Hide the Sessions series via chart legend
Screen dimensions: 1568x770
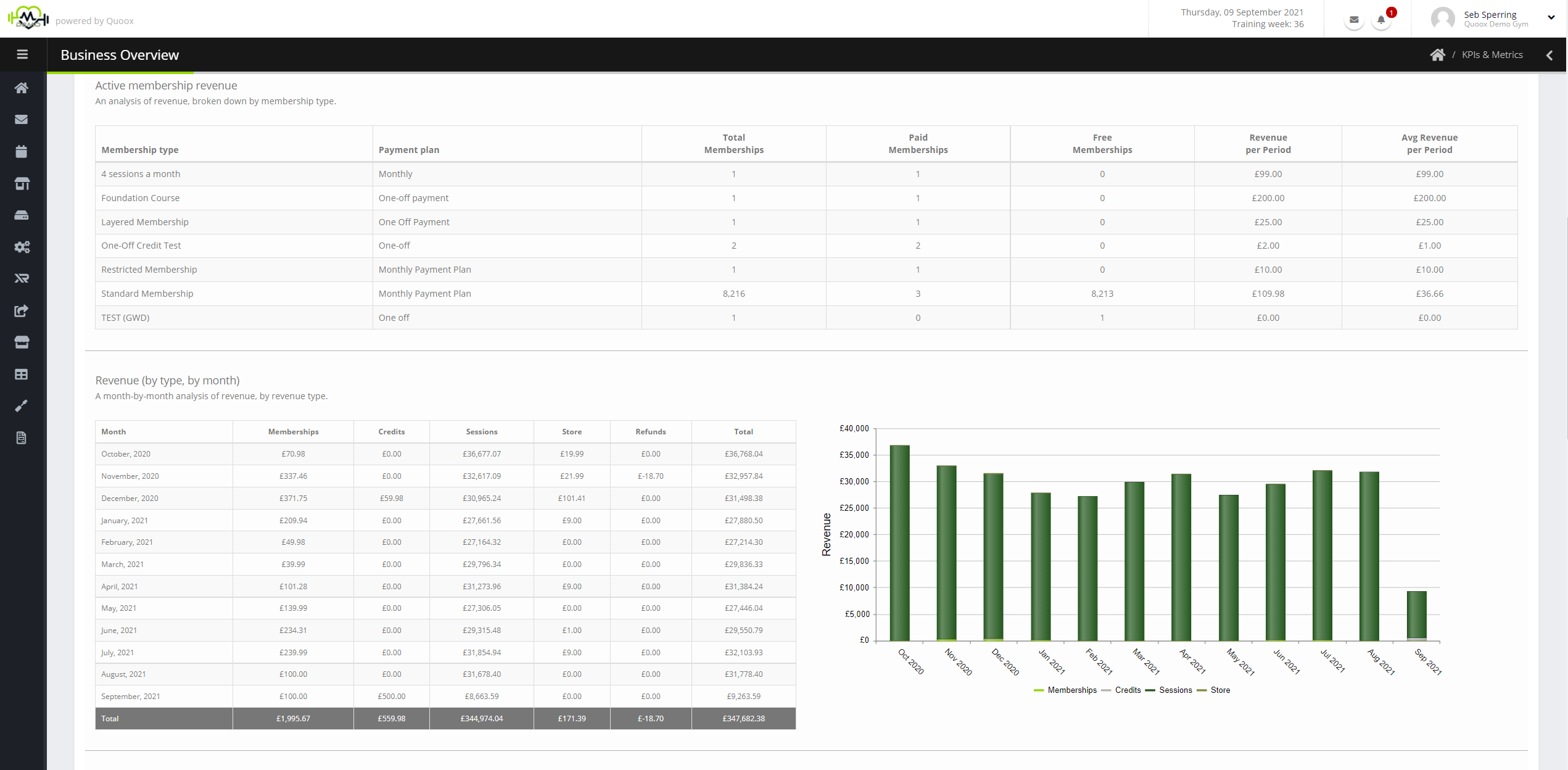(1175, 690)
